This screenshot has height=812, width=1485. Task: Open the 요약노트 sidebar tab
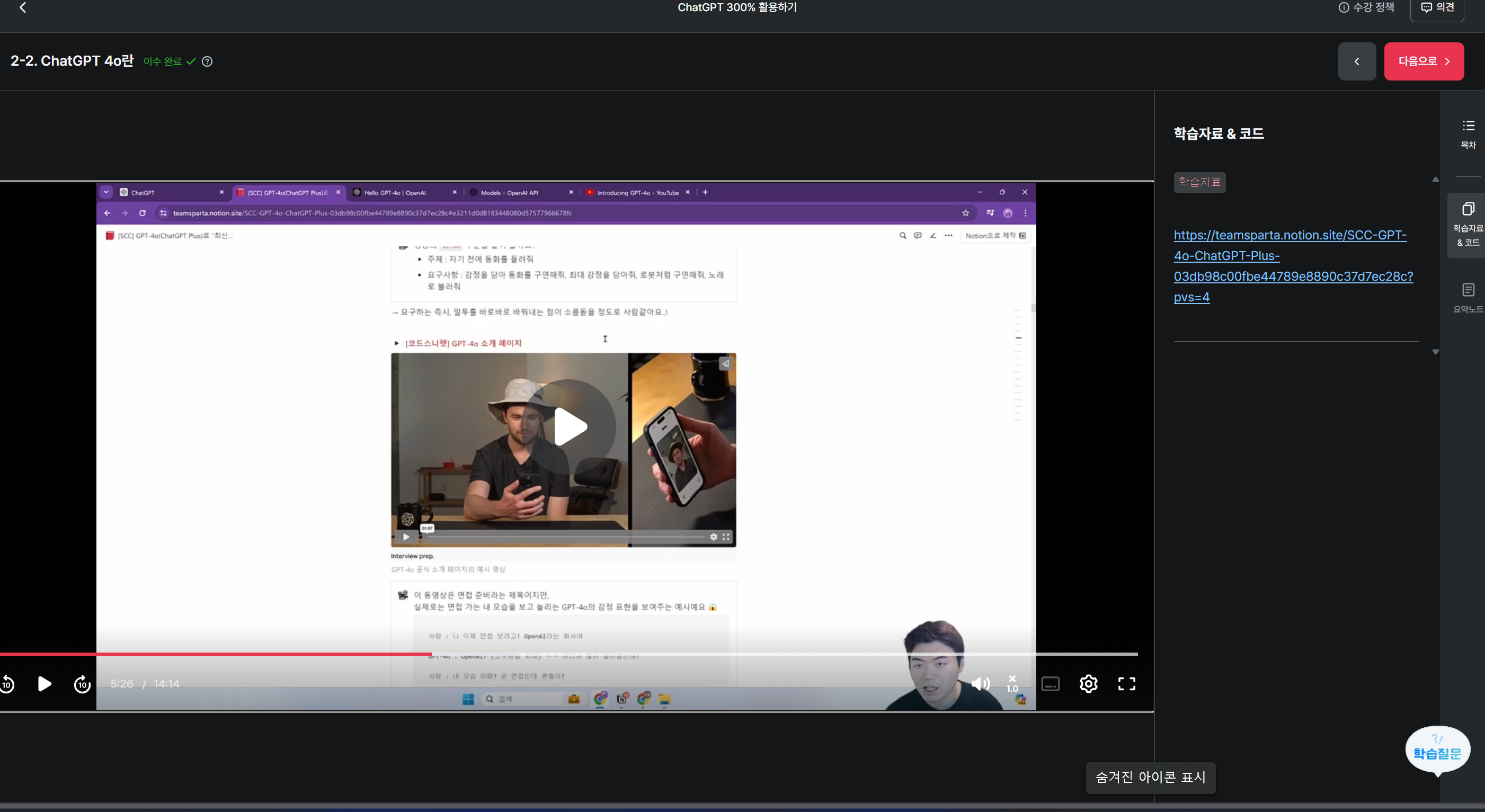[x=1468, y=298]
